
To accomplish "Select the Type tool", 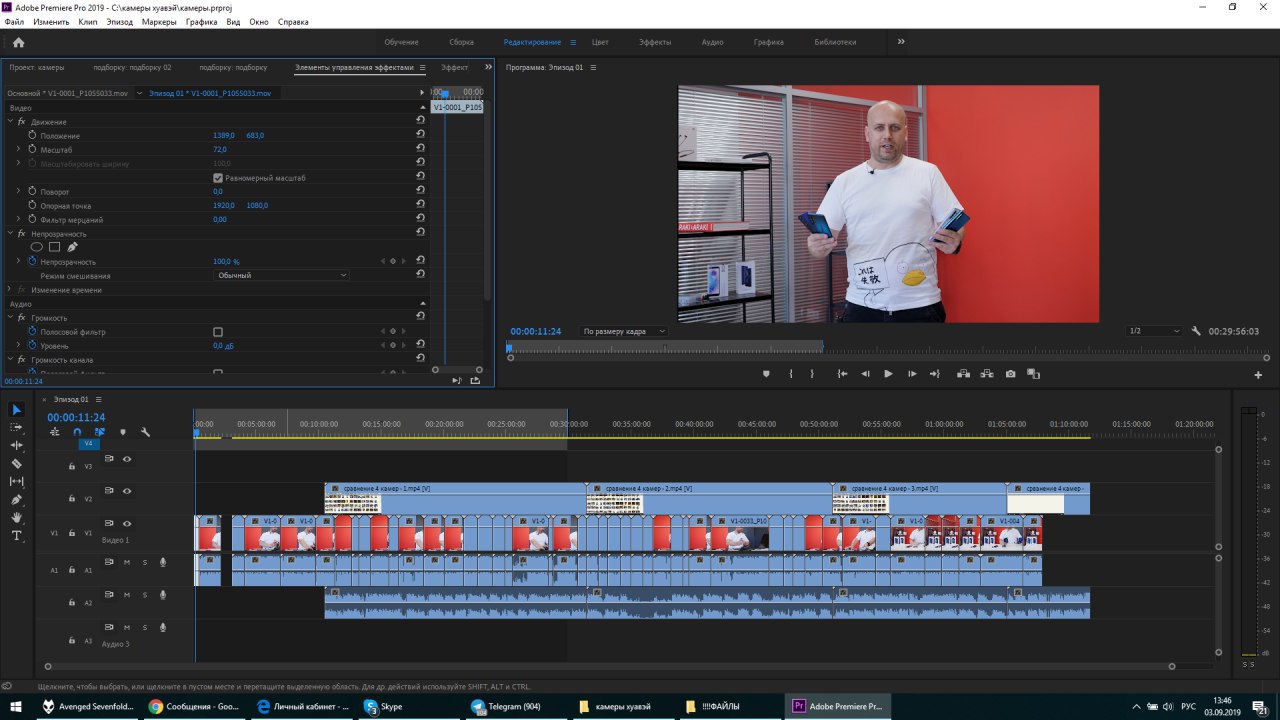I will point(16,536).
